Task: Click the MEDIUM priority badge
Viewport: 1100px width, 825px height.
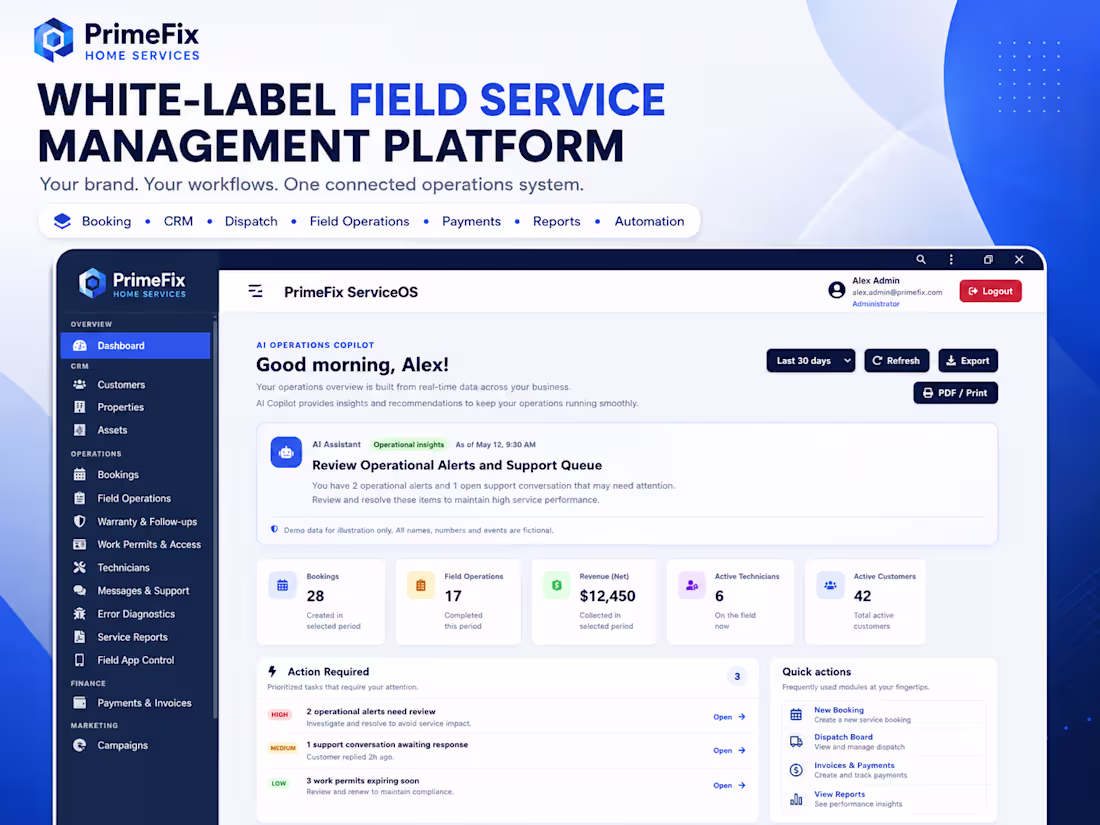Action: pyautogui.click(x=283, y=749)
